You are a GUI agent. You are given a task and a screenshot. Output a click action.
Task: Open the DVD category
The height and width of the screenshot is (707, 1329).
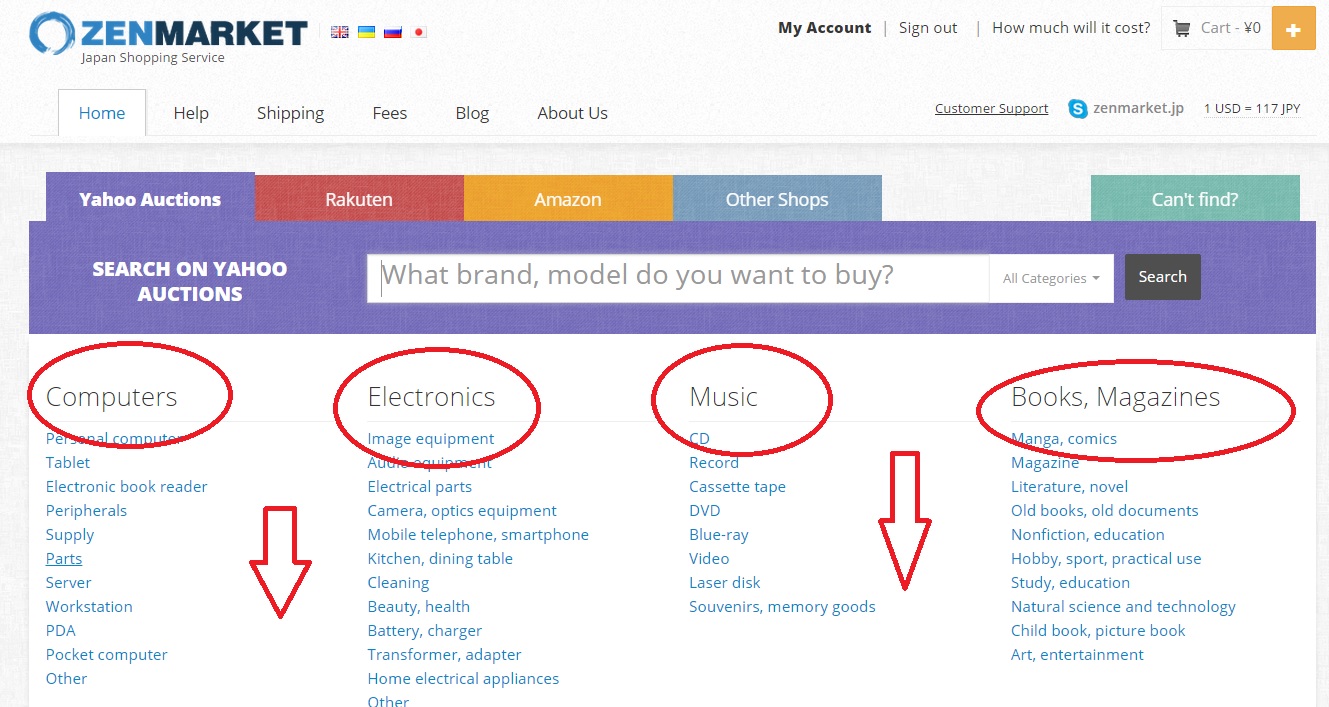pos(705,511)
